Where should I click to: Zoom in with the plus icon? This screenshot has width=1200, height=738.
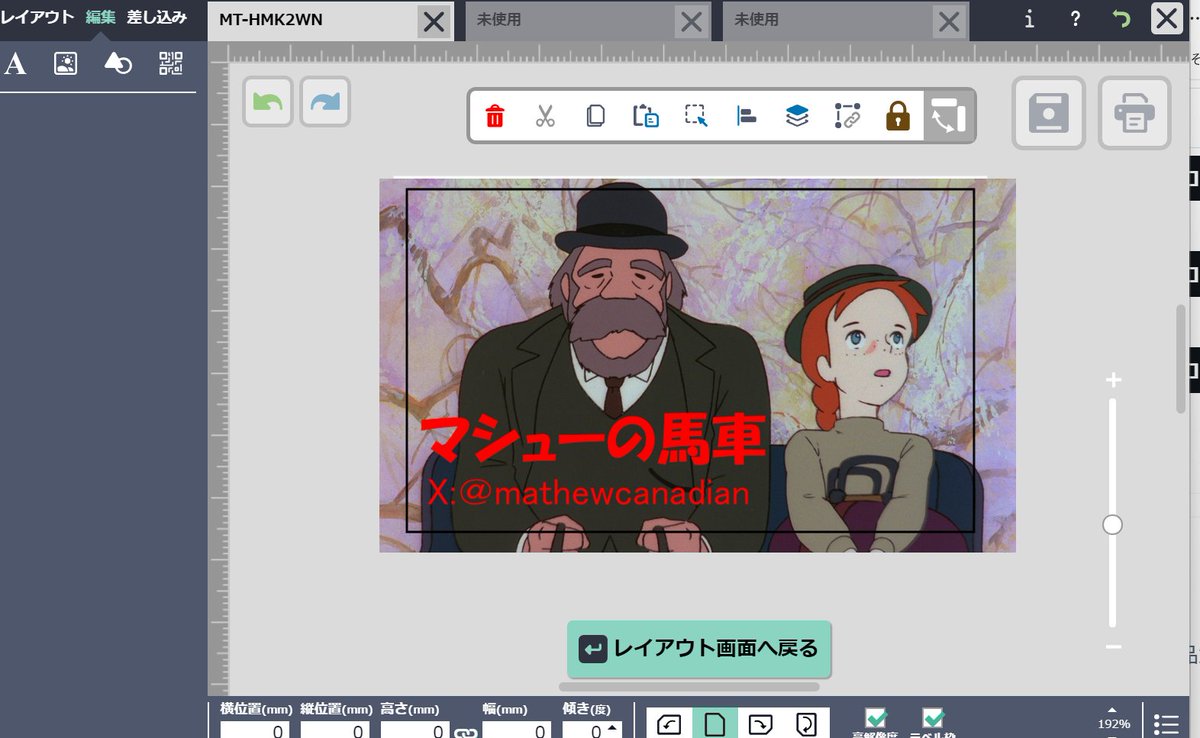click(1113, 380)
